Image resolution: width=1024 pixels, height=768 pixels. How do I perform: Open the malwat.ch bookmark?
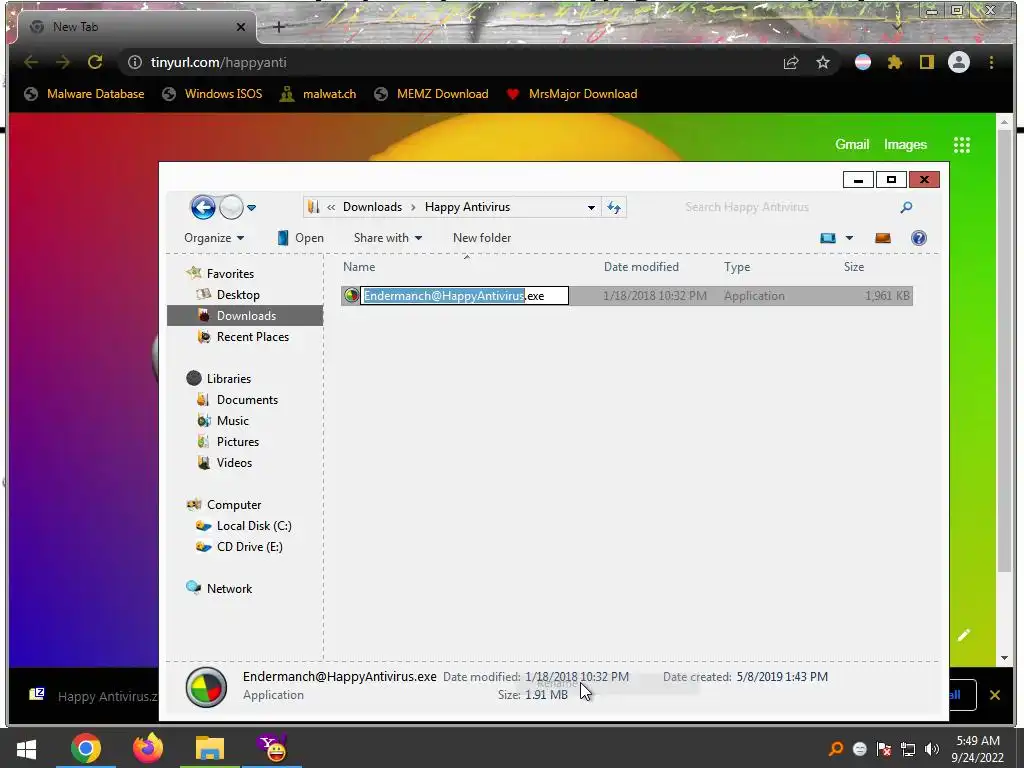point(318,94)
